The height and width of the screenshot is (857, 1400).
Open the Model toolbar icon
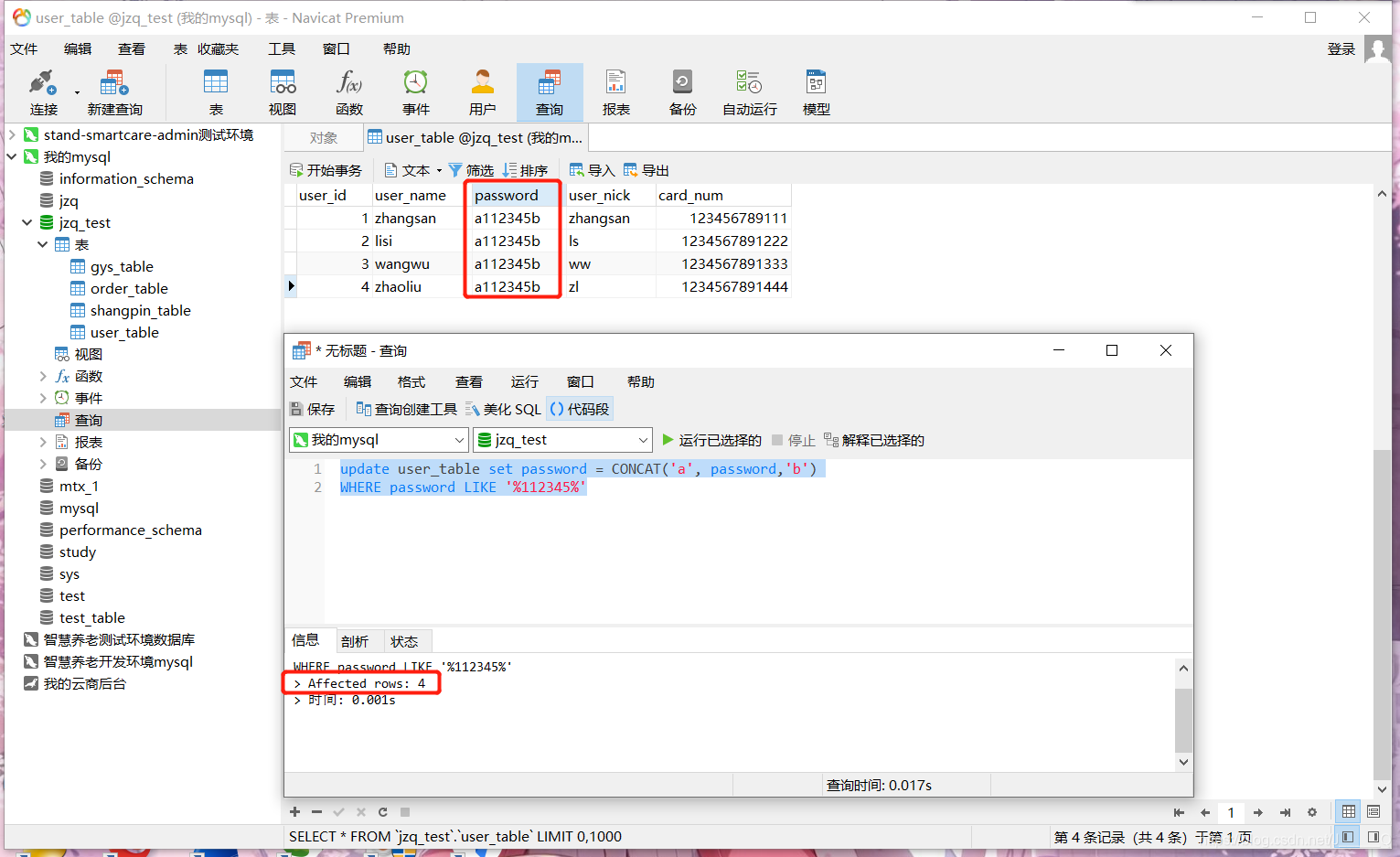817,92
